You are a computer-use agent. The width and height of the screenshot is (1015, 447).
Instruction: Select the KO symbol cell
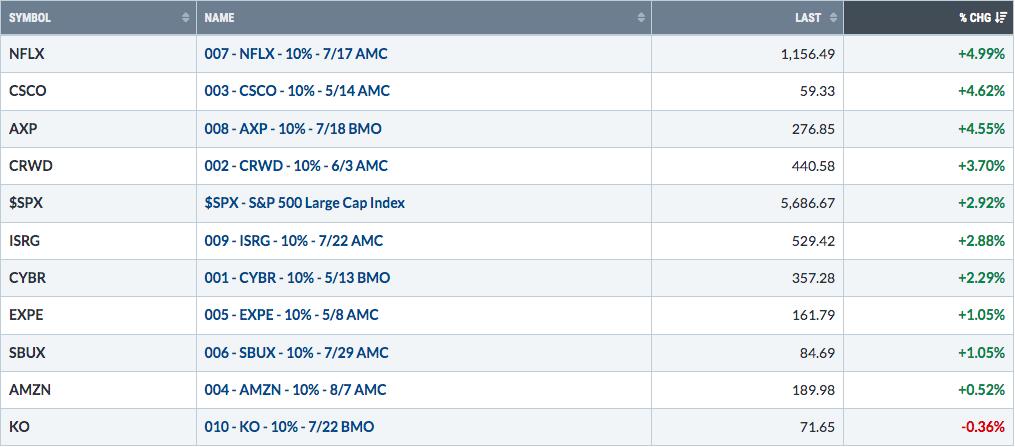[98, 427]
